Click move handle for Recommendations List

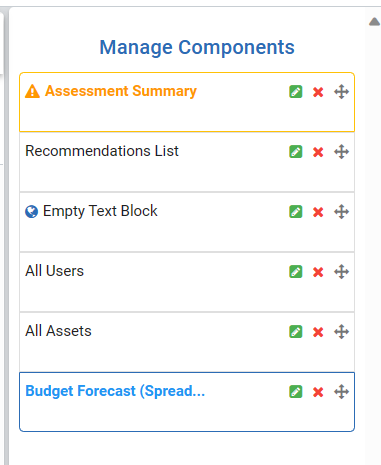tap(342, 152)
